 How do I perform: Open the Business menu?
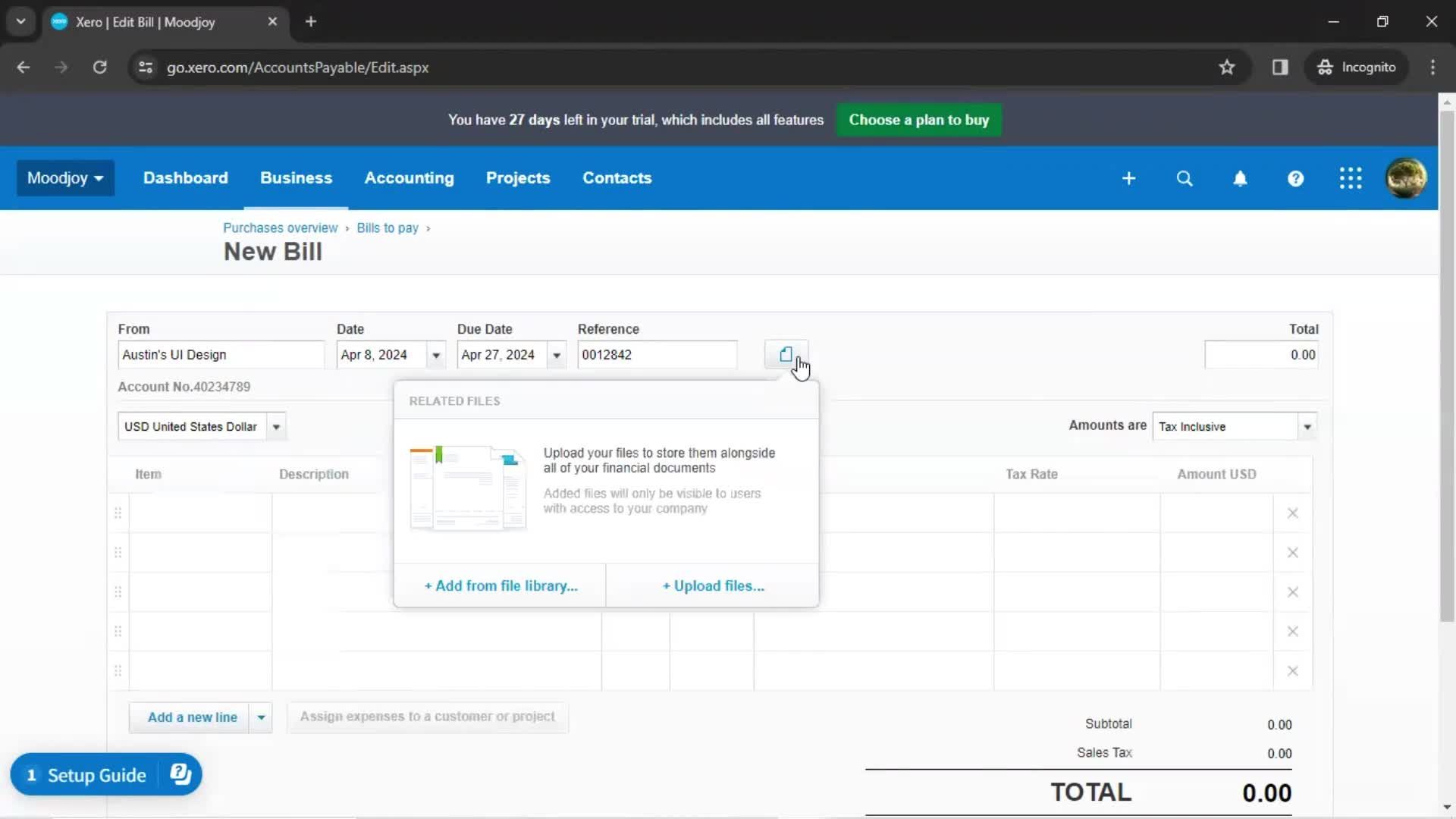pyautogui.click(x=296, y=178)
